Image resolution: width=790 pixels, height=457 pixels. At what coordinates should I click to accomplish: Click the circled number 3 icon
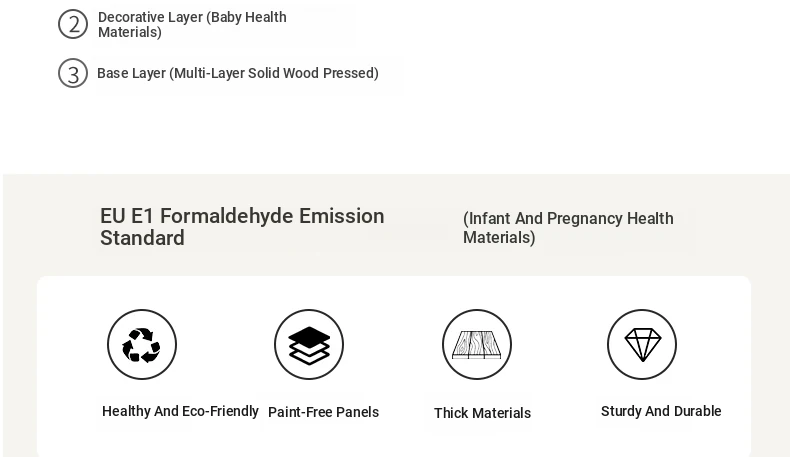pyautogui.click(x=73, y=73)
